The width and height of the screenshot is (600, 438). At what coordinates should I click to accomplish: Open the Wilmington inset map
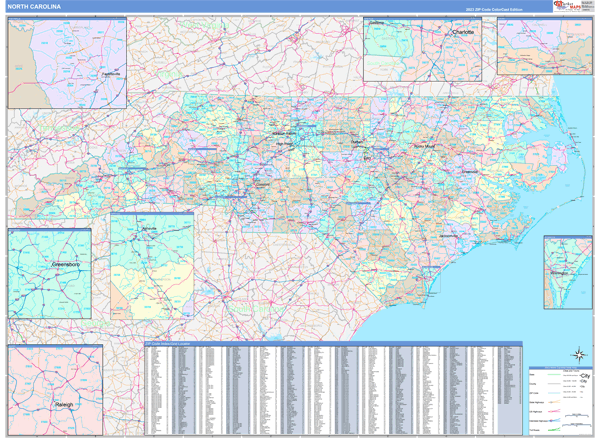pyautogui.click(x=568, y=272)
